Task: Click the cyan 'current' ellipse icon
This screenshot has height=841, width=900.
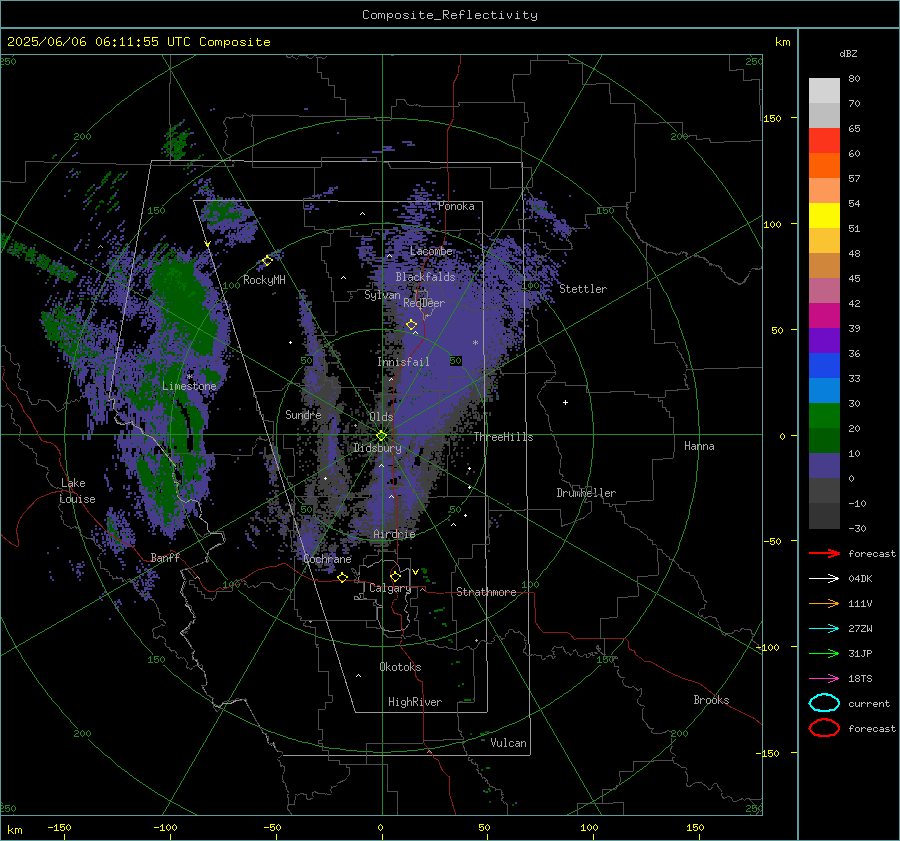Action: click(x=824, y=703)
